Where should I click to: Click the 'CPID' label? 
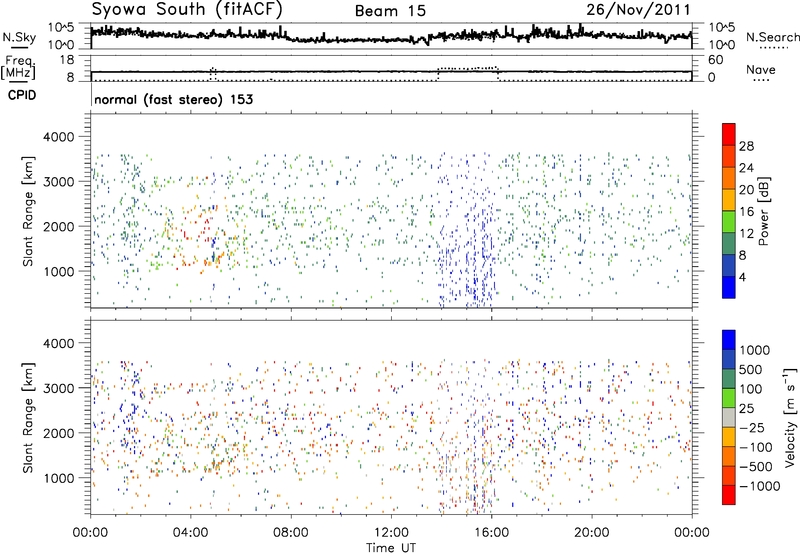[22, 95]
